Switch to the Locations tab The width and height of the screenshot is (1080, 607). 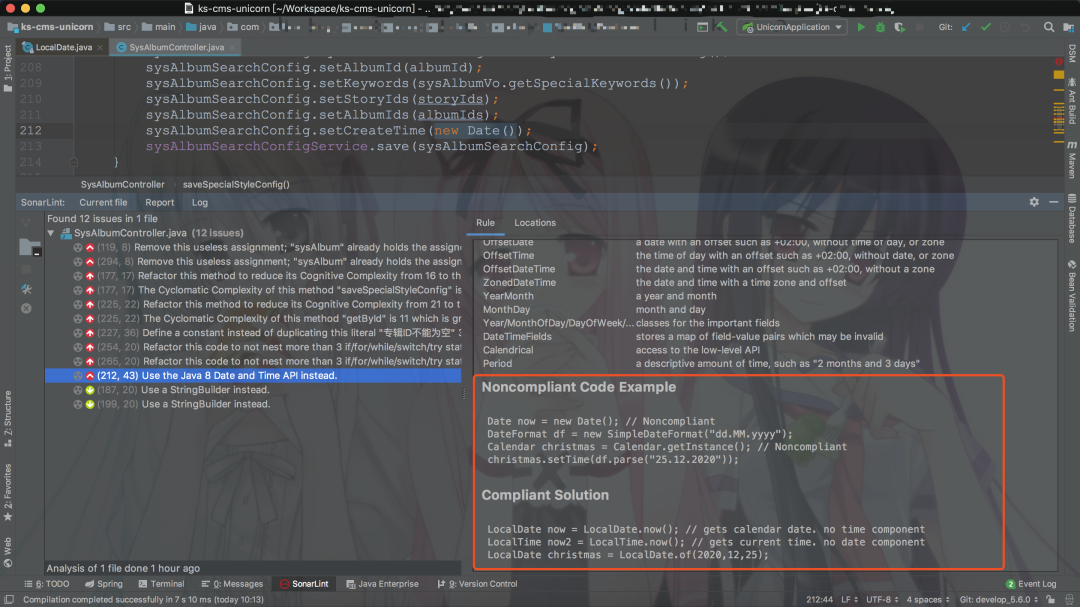point(534,223)
